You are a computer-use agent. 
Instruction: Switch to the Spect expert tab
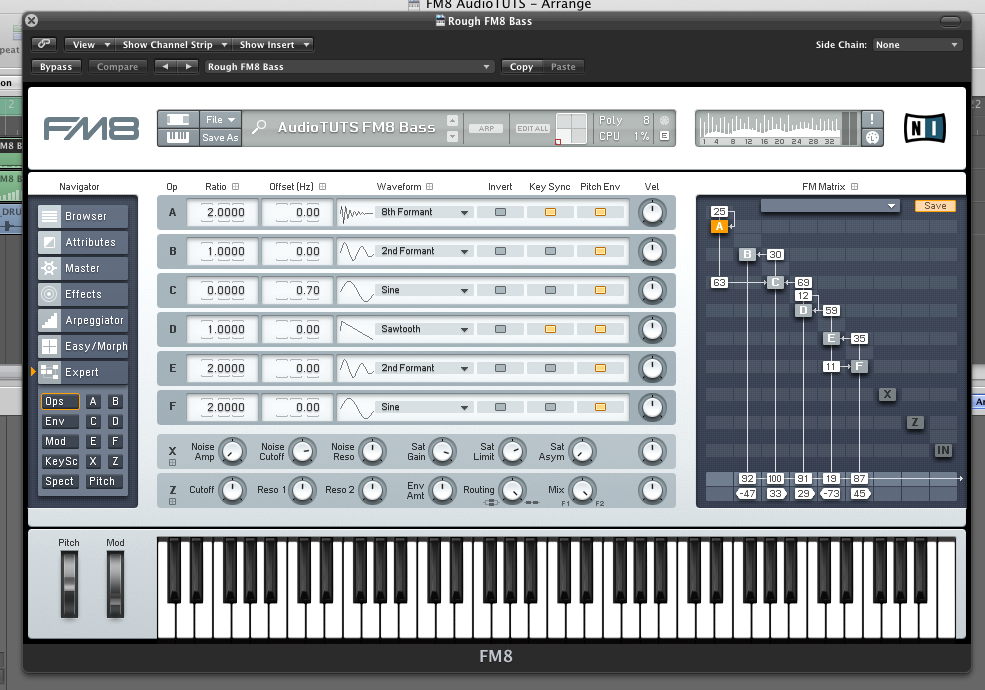pyautogui.click(x=60, y=481)
